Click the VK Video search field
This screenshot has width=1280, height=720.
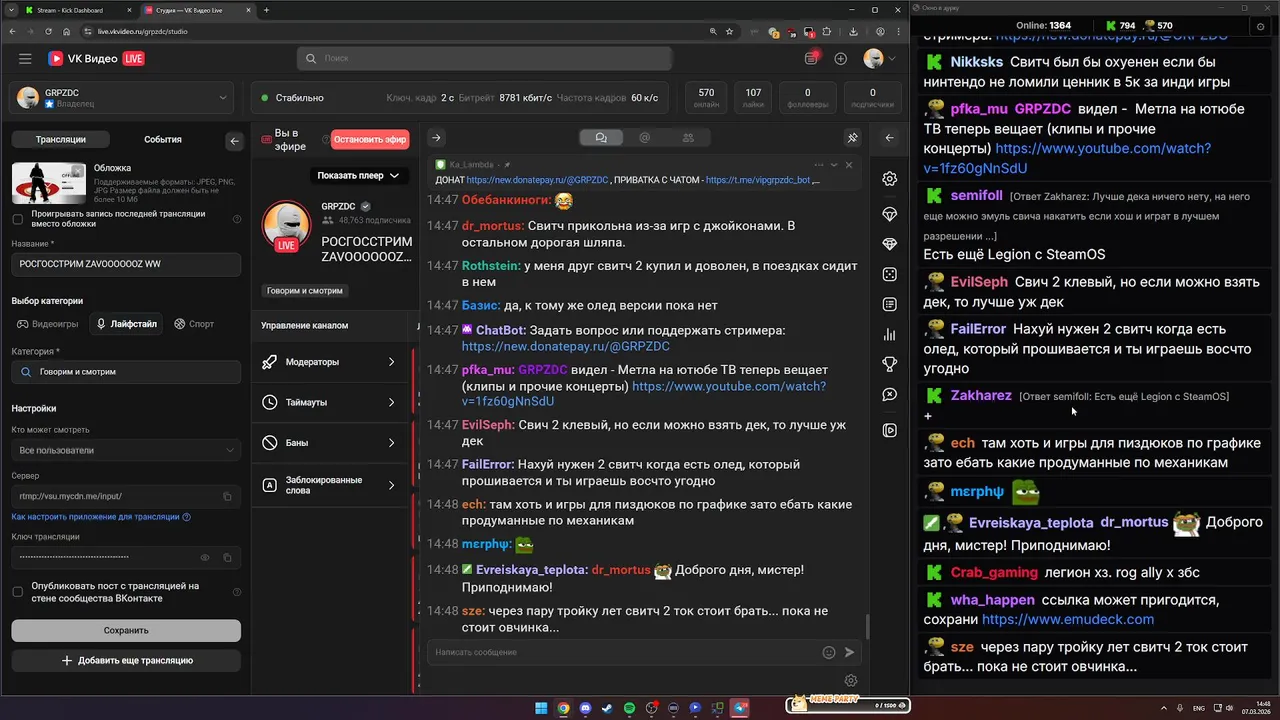pos(485,59)
